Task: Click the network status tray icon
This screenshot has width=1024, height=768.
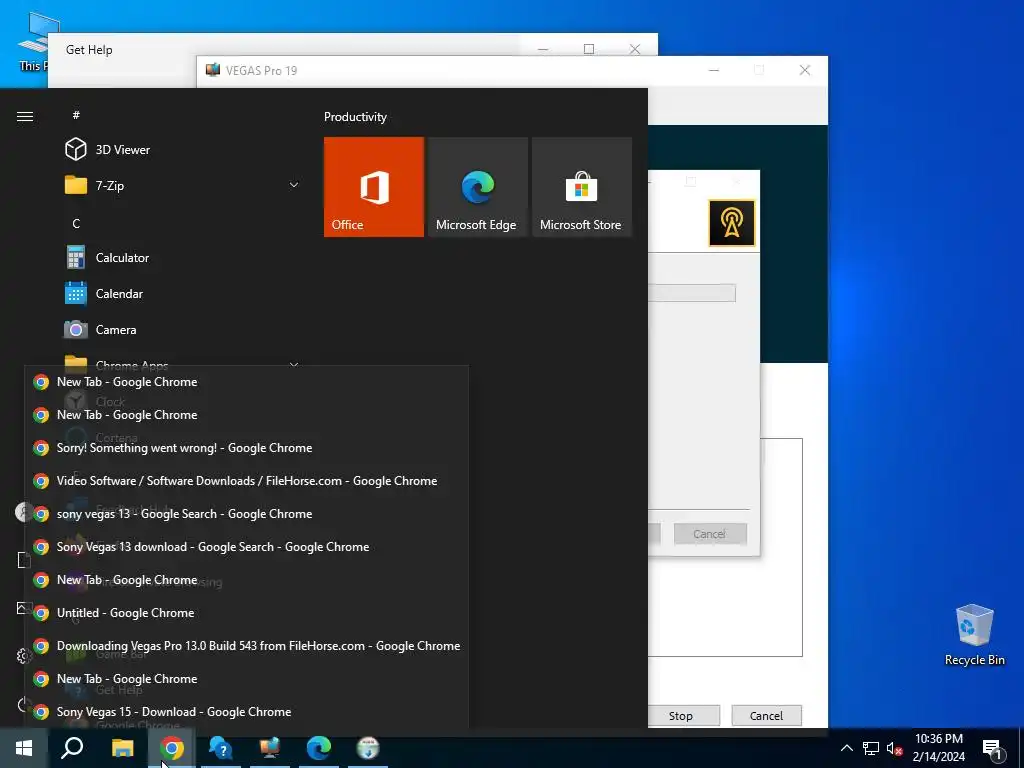Action: coord(871,748)
